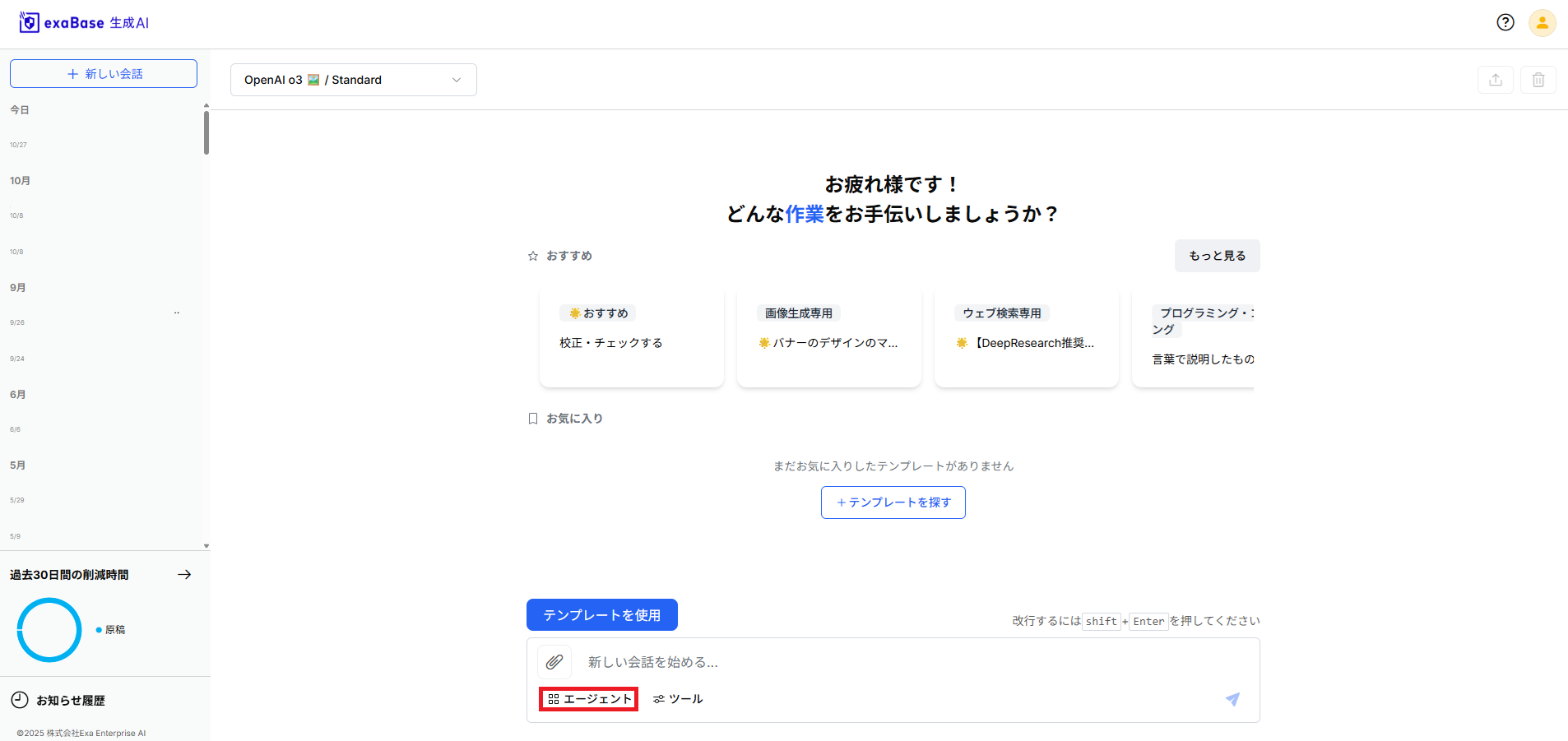Click the delete conversation trash icon
Screen dimensions: 1568x741
[x=1538, y=80]
